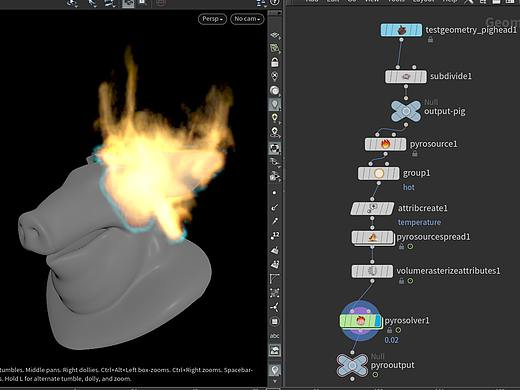Click the volumerasterizeattributes1 name label
Screen dimensions: 520x390
[x=448, y=271]
